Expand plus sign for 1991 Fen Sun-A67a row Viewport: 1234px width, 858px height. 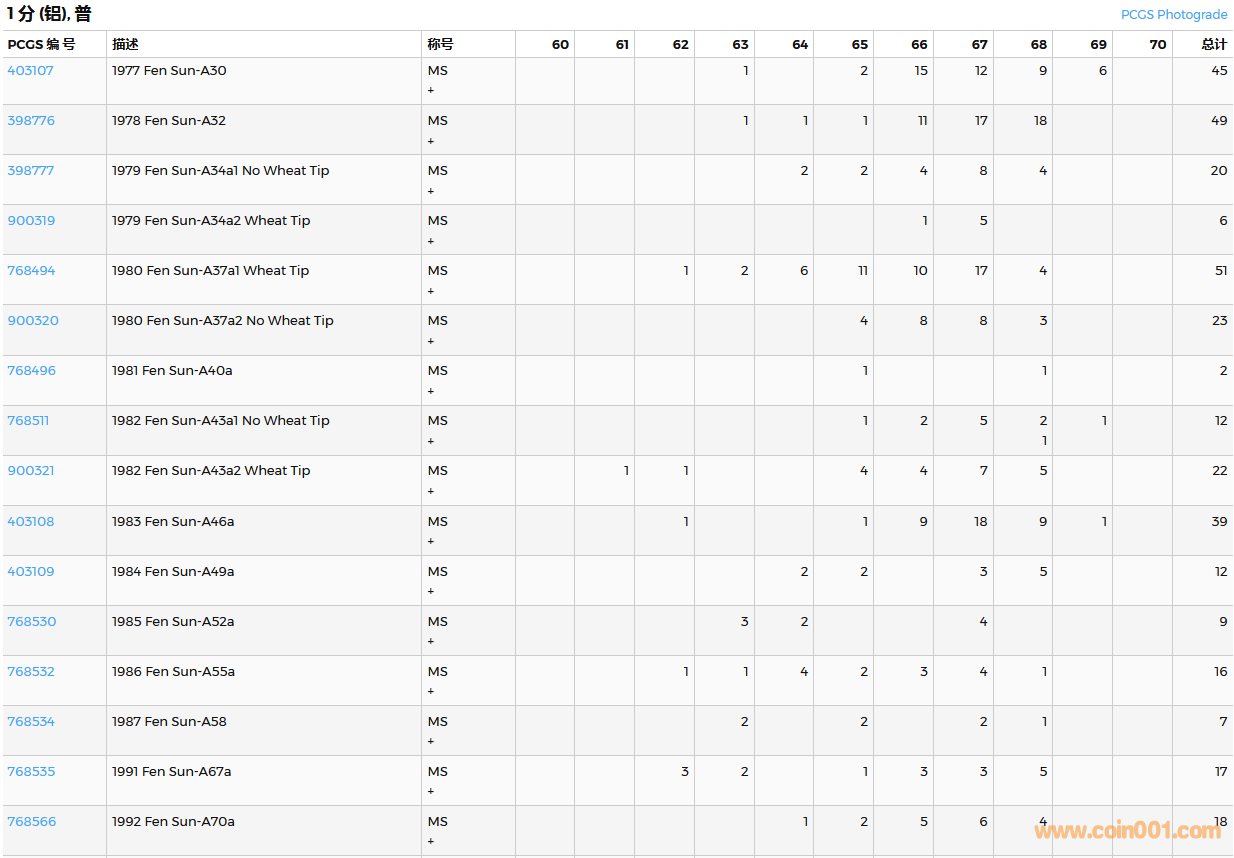(431, 791)
